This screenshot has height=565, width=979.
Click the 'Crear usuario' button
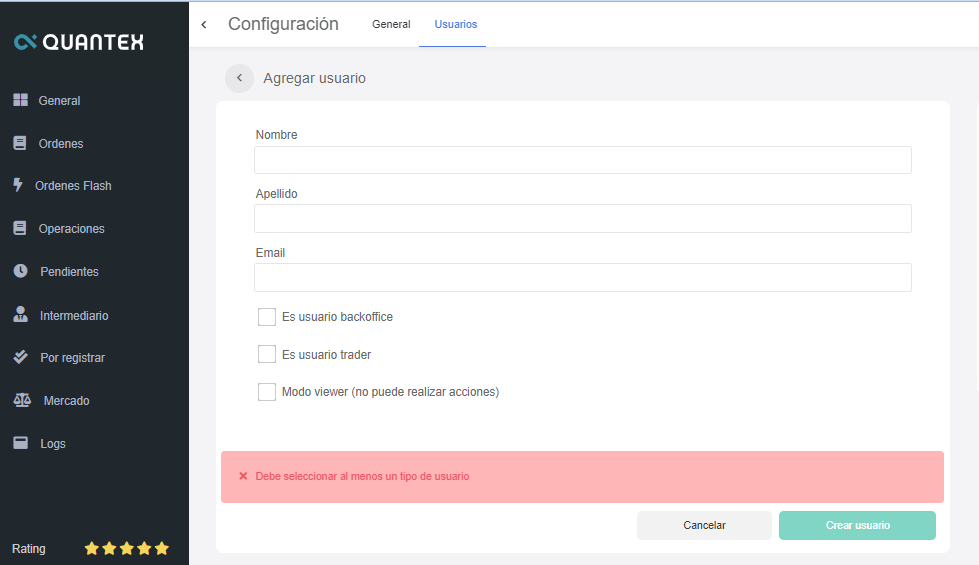pyautogui.click(x=857, y=525)
